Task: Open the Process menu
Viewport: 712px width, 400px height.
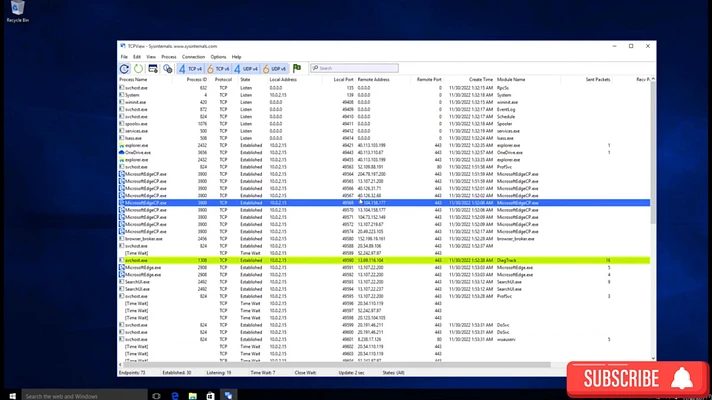Action: tap(168, 57)
